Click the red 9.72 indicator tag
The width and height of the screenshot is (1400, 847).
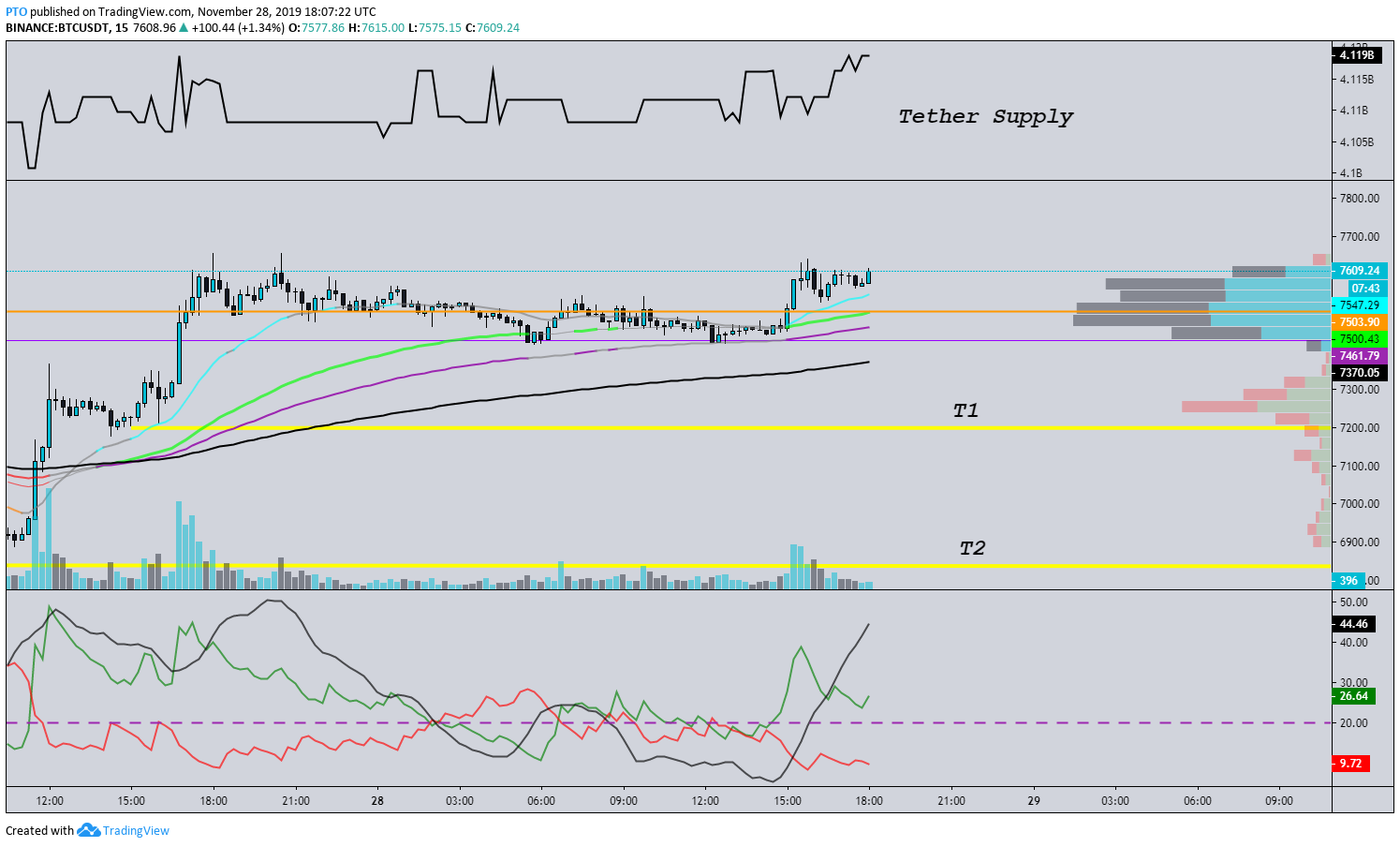coord(1351,764)
